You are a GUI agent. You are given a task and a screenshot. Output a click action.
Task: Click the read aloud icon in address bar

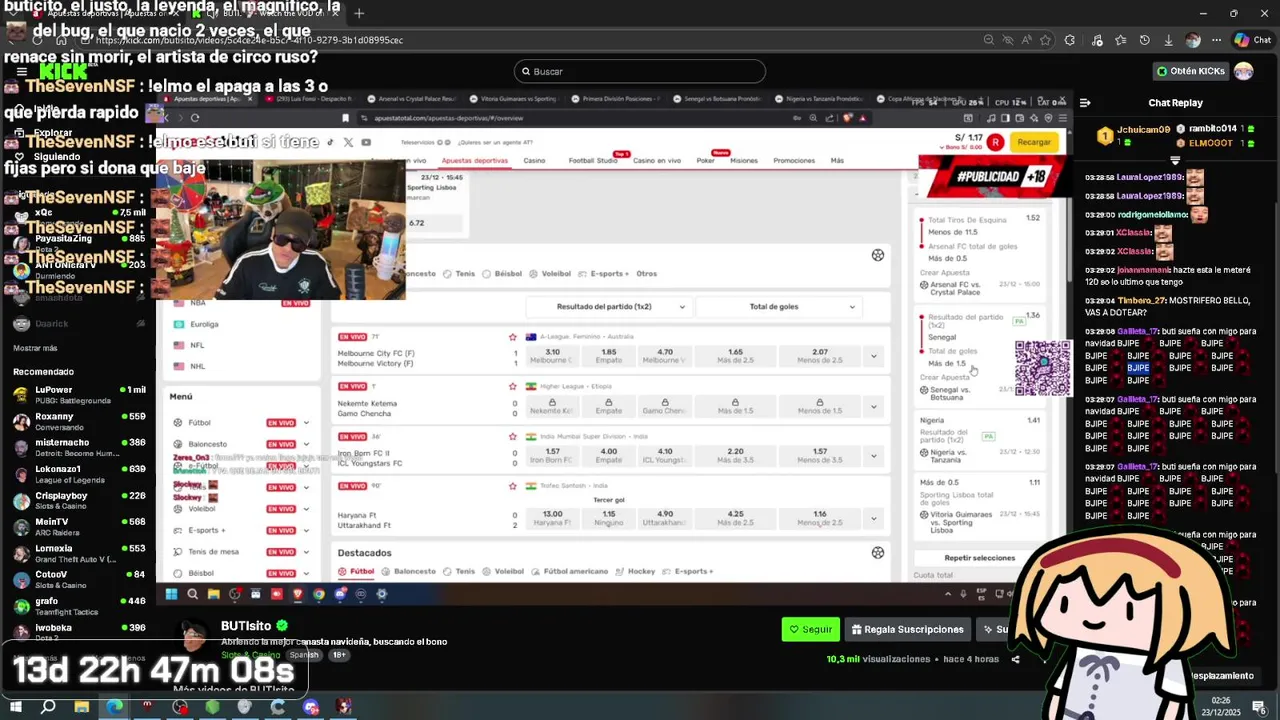pos(1028,40)
